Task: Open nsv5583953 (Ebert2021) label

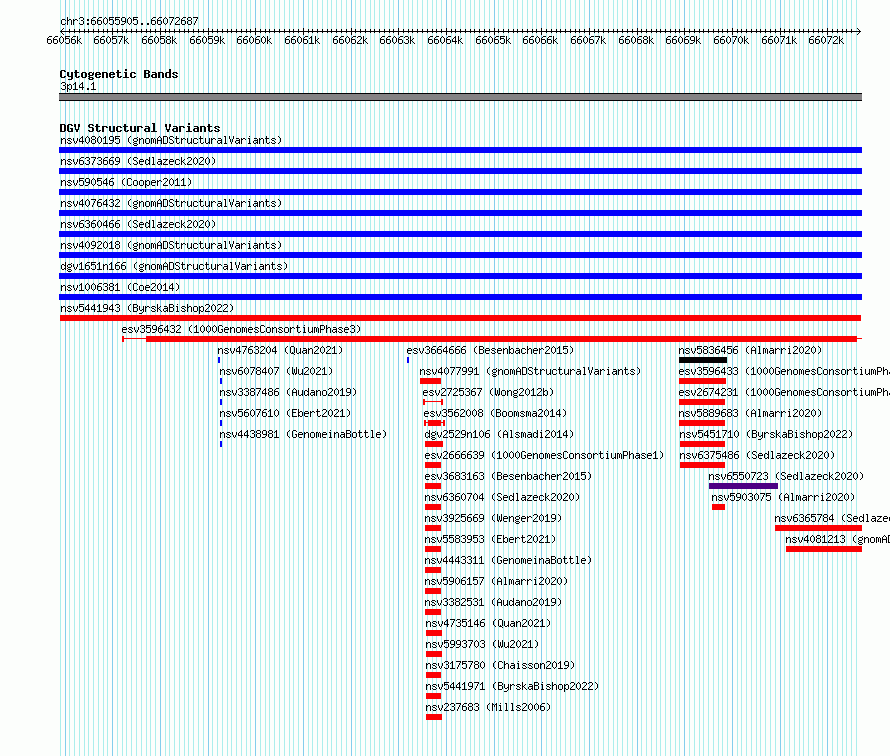Action: 490,539
